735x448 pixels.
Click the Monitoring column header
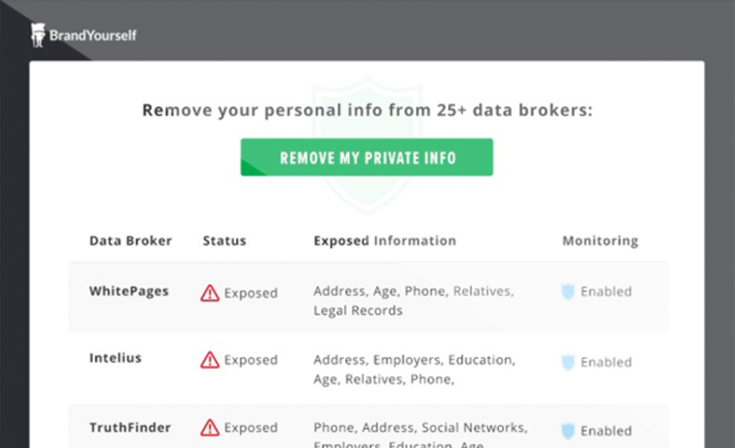pyautogui.click(x=600, y=241)
